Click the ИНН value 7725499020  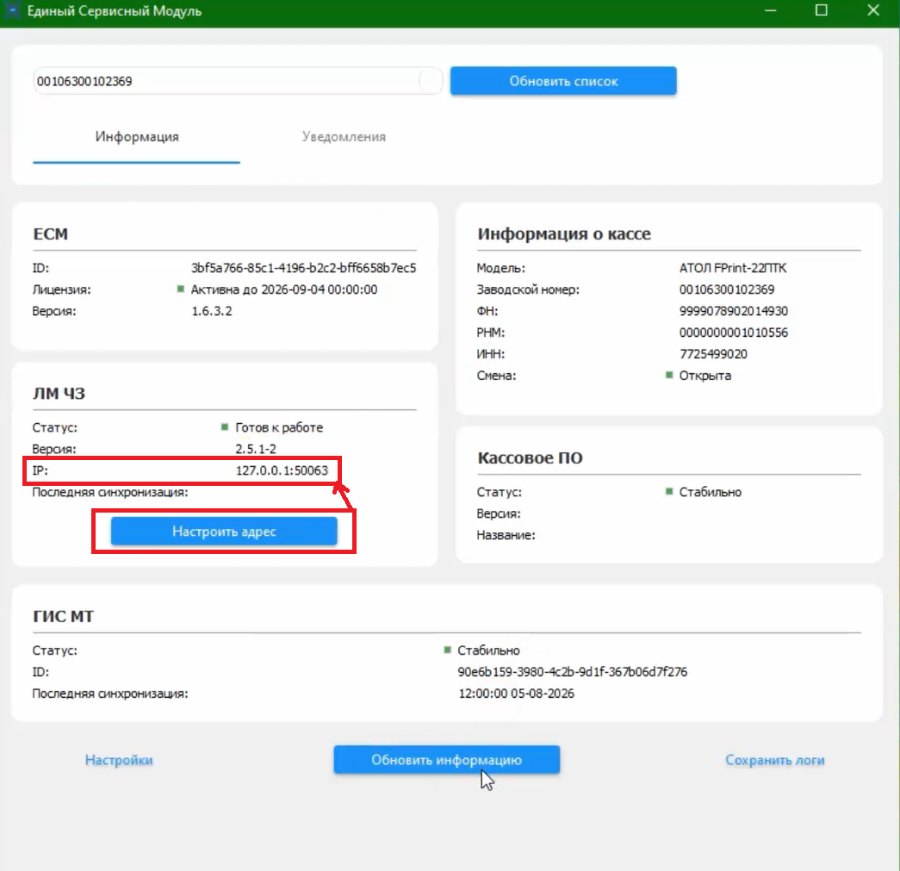coord(713,354)
